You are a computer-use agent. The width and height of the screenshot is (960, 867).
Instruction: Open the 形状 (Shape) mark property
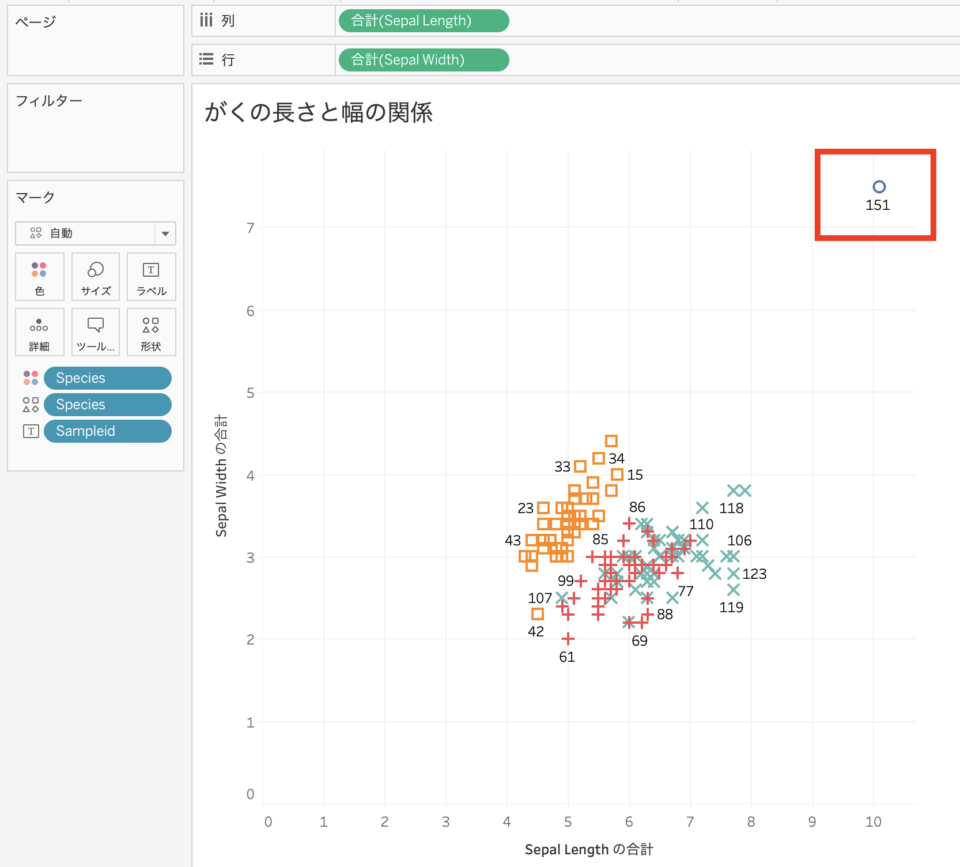click(x=151, y=332)
